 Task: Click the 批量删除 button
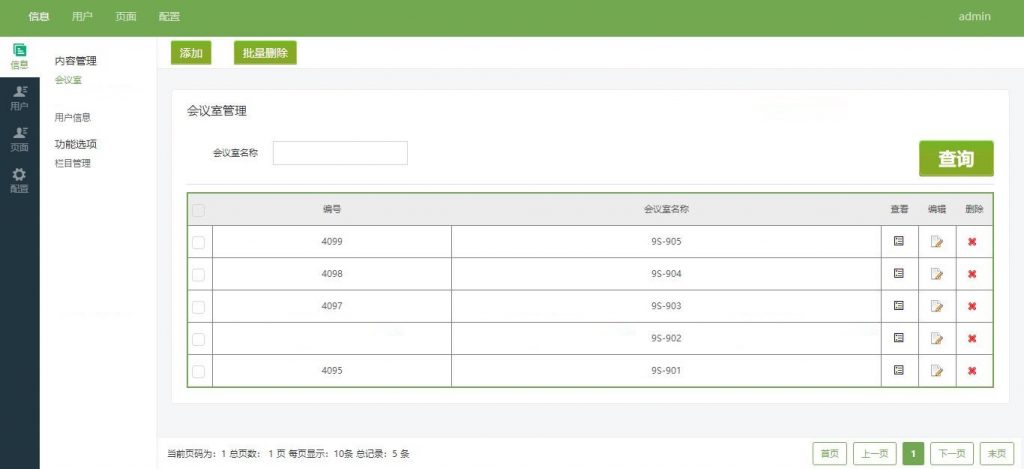pos(265,53)
